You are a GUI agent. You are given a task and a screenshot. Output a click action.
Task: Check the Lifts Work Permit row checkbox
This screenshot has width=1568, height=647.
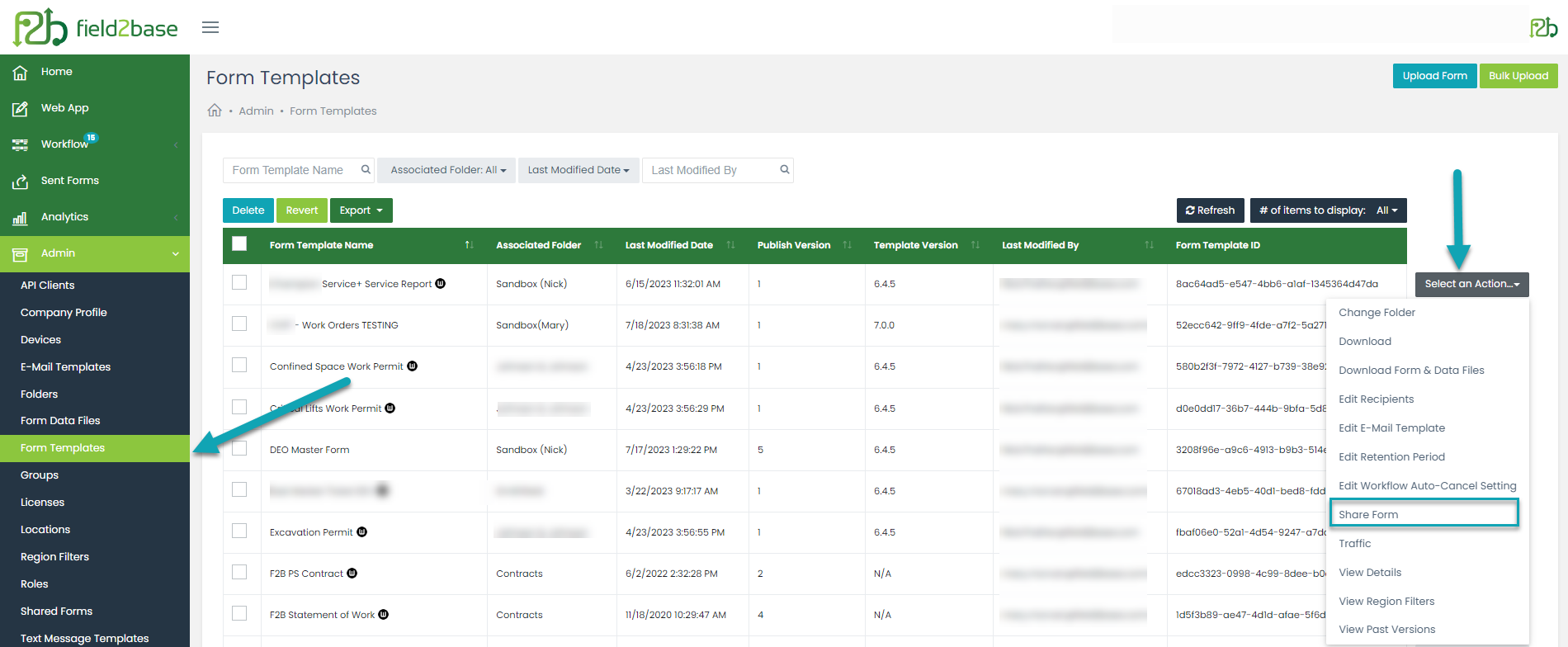[239, 407]
